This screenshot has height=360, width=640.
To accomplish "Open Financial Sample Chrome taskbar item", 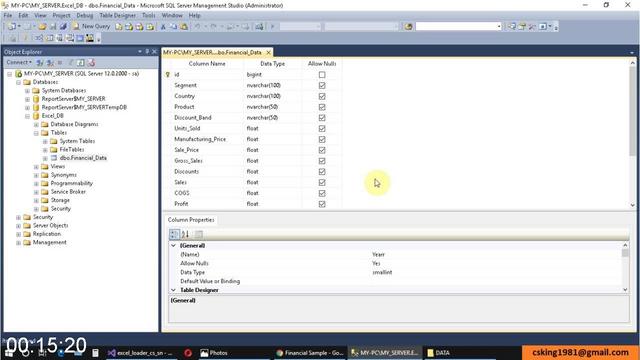I will point(310,353).
